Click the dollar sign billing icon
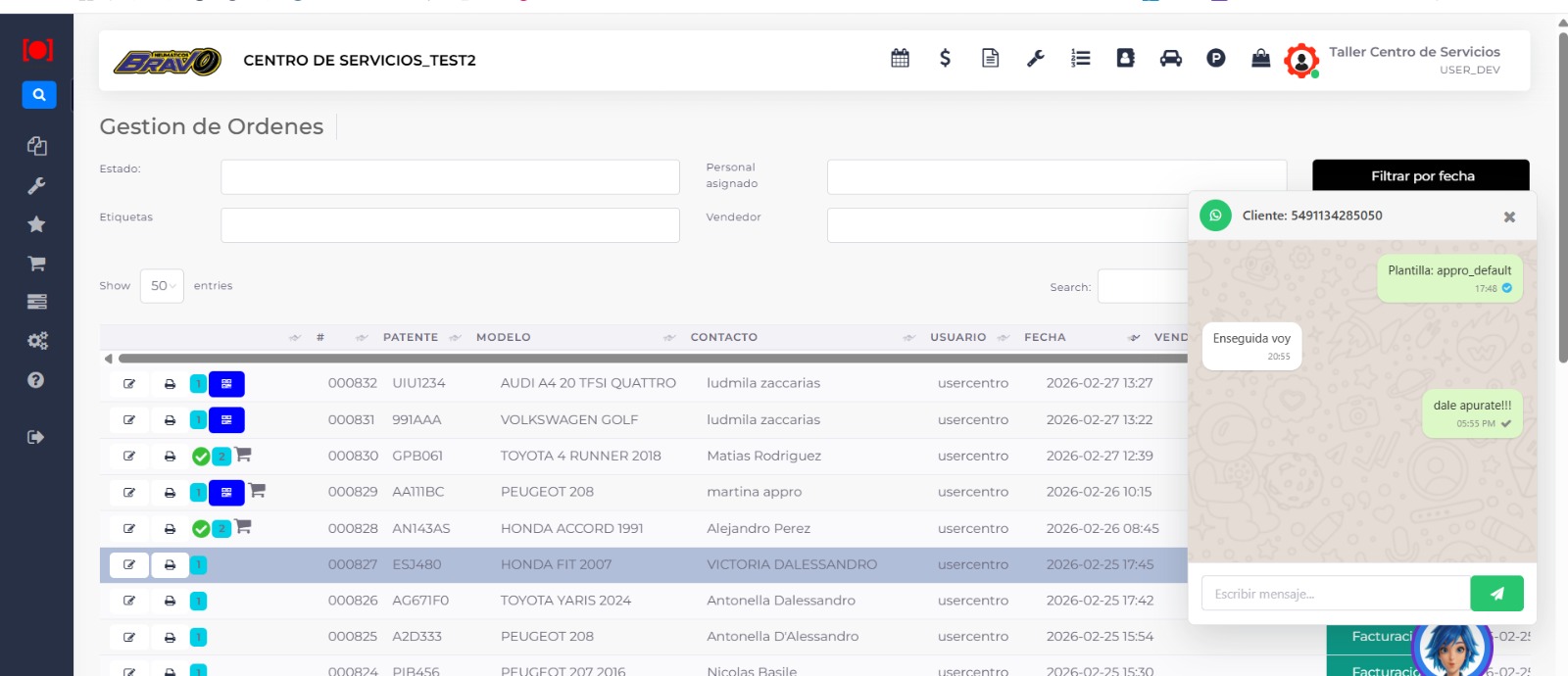The width and height of the screenshot is (1568, 676). pos(945,59)
